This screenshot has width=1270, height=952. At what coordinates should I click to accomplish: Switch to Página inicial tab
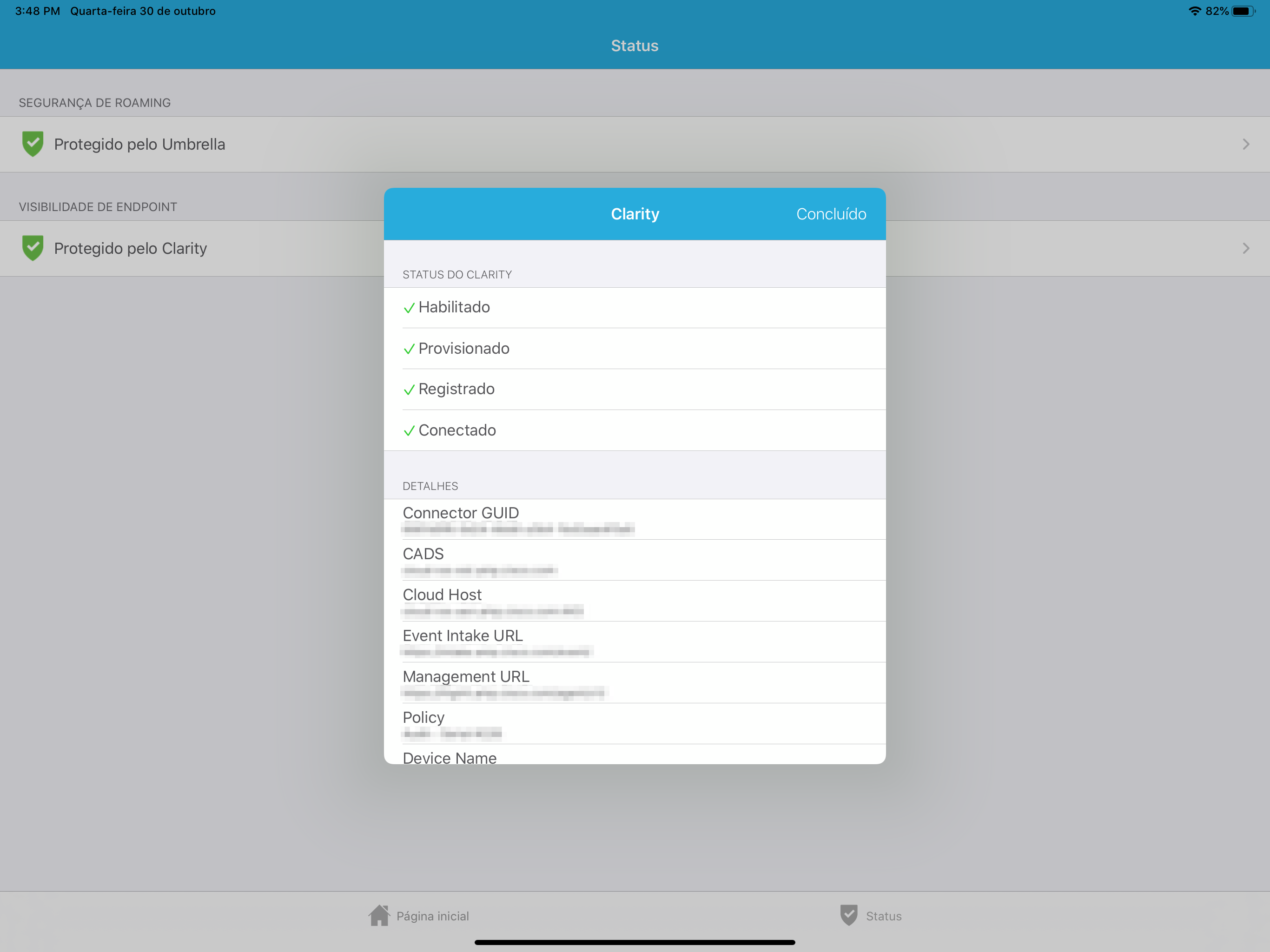coord(432,916)
